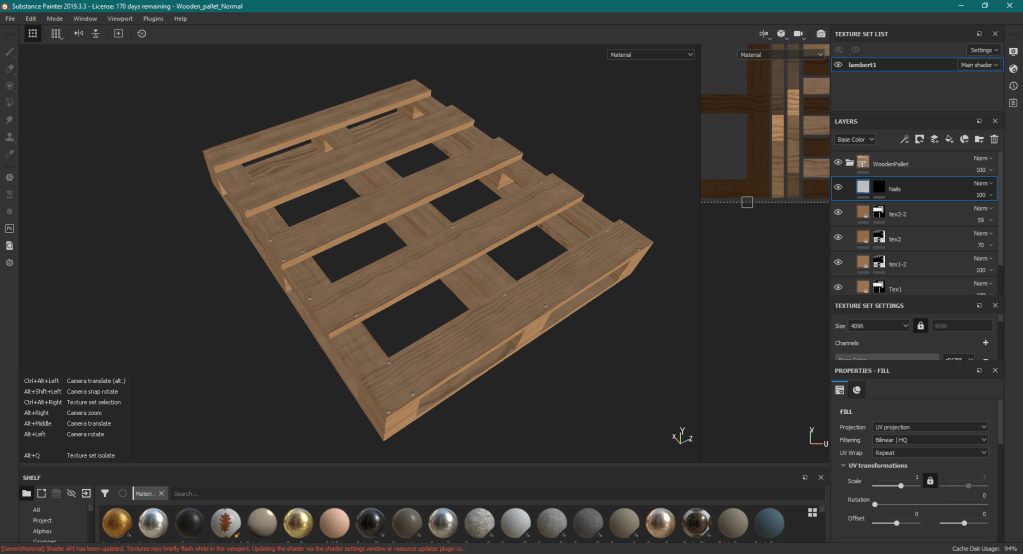Expand the Projection dropdown

(x=929, y=427)
